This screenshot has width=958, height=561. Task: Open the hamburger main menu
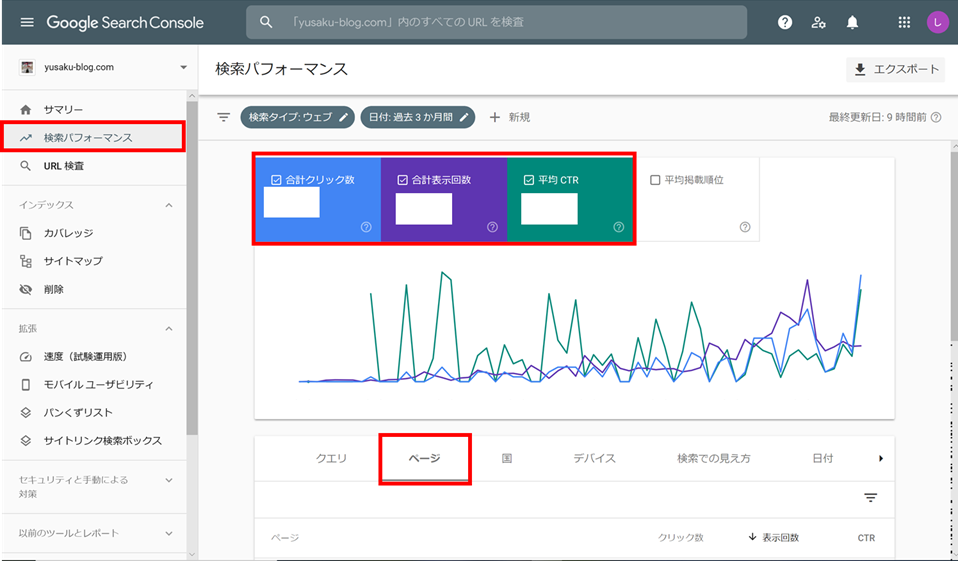click(27, 23)
